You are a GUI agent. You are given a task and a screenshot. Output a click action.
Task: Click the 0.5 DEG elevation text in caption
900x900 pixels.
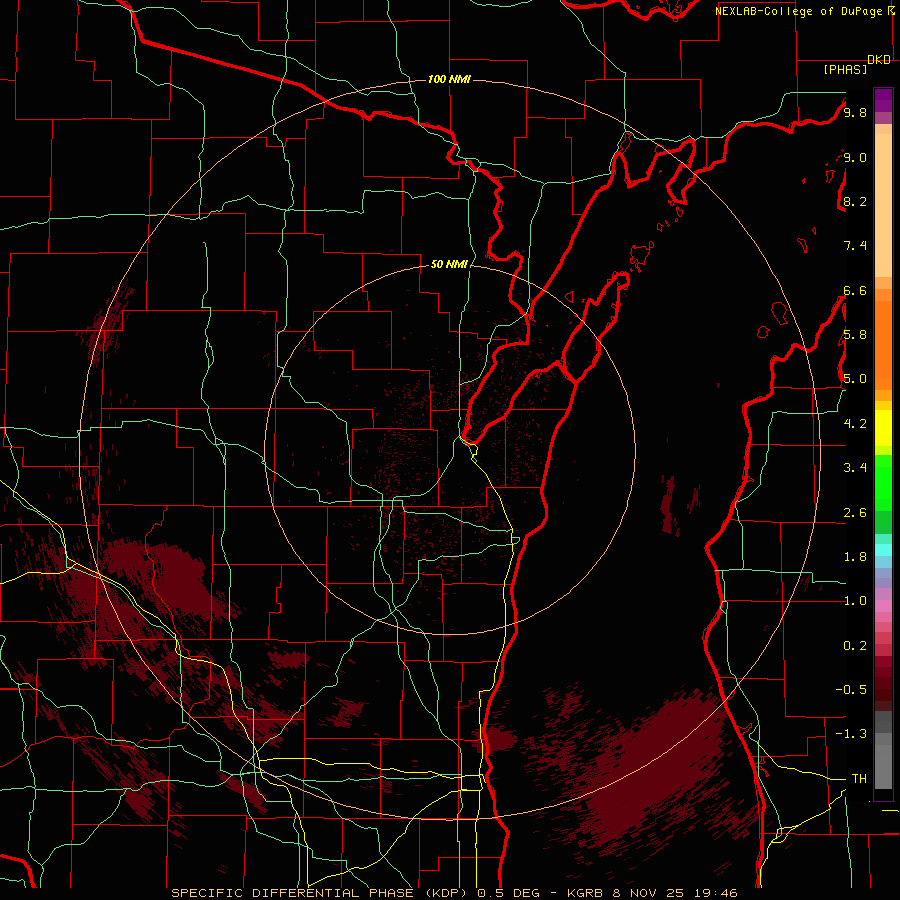509,893
